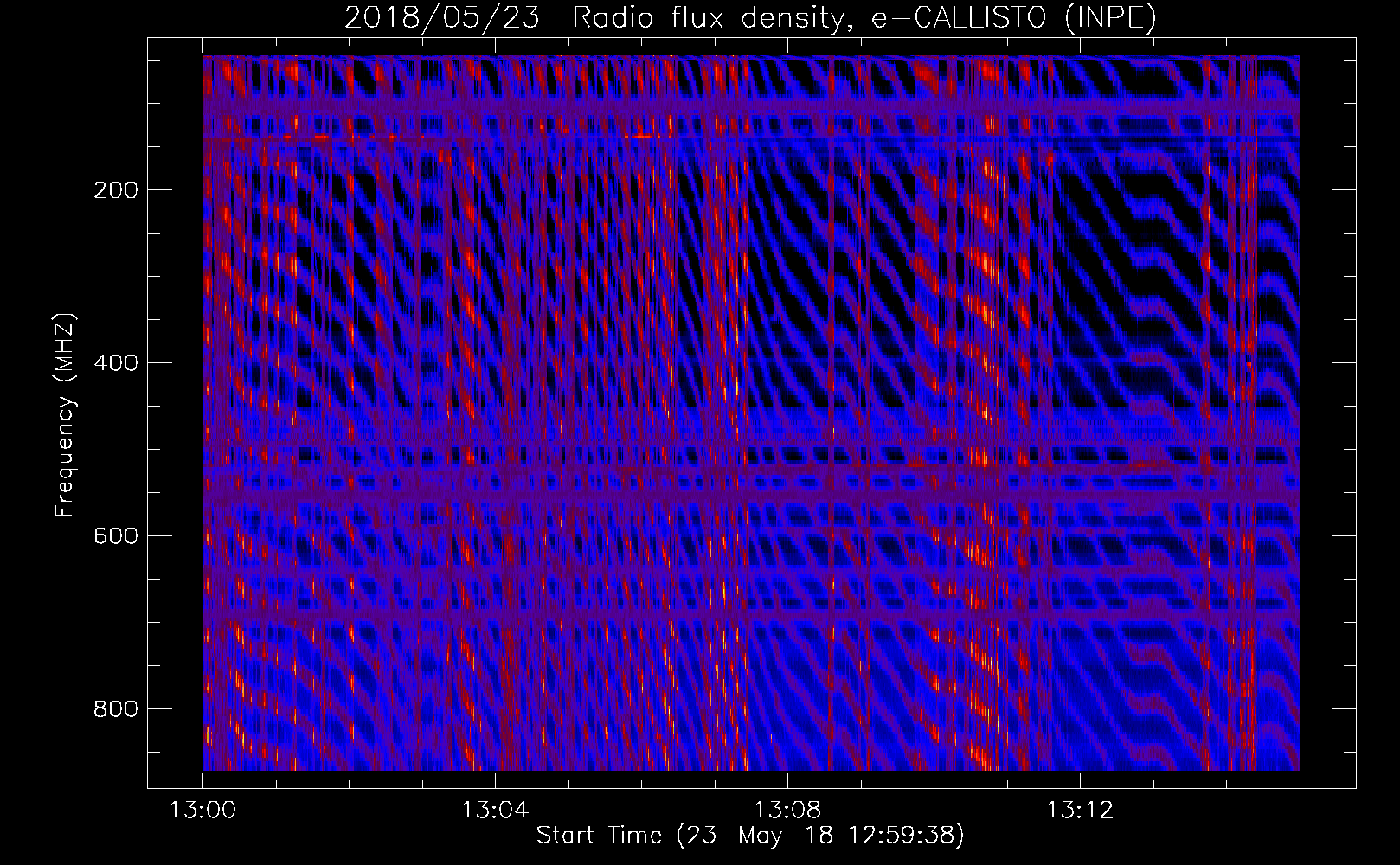Image resolution: width=1400 pixels, height=865 pixels.
Task: Click the '13:00' time tick label
Action: (203, 811)
